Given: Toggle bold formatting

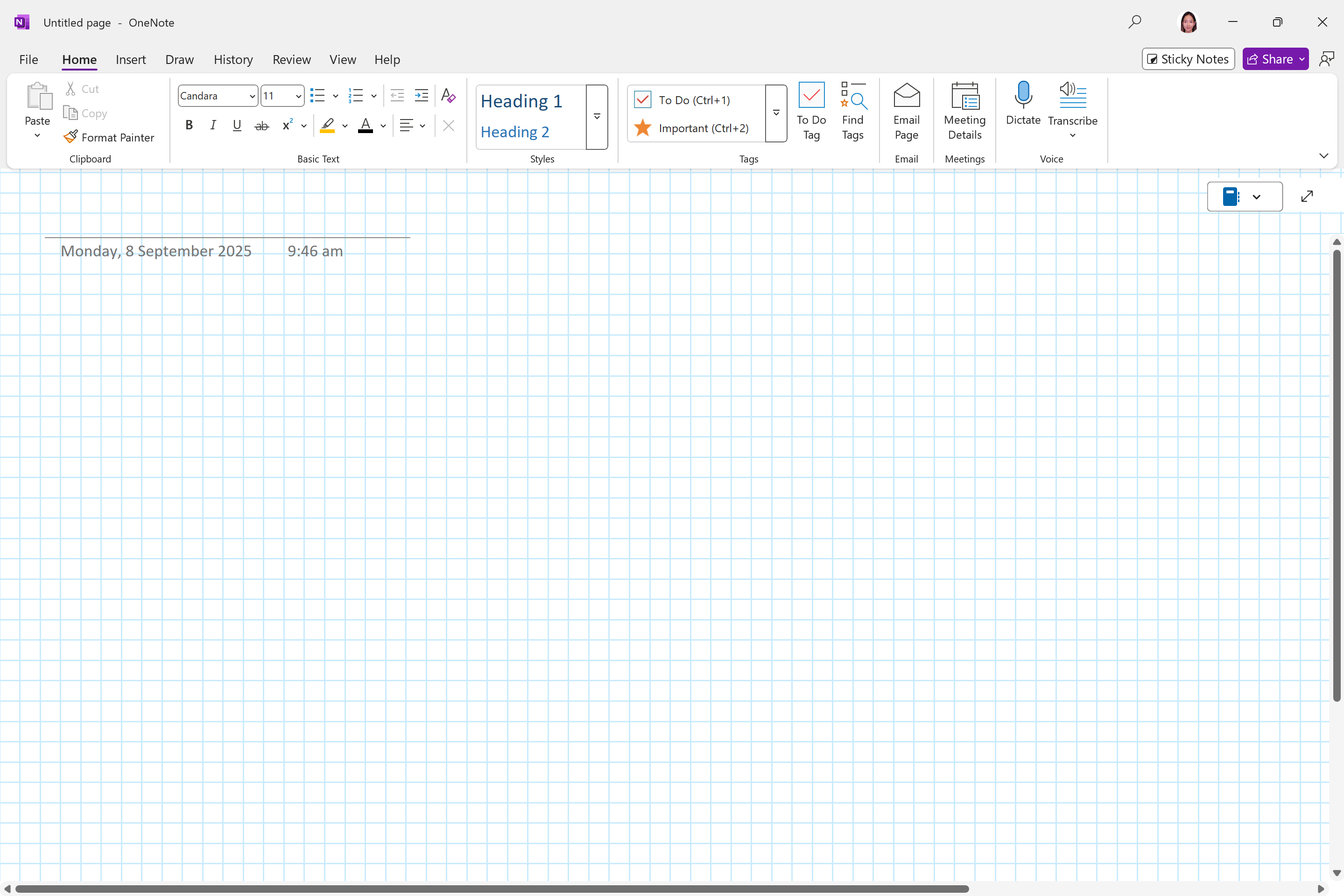Looking at the screenshot, I should tap(189, 125).
